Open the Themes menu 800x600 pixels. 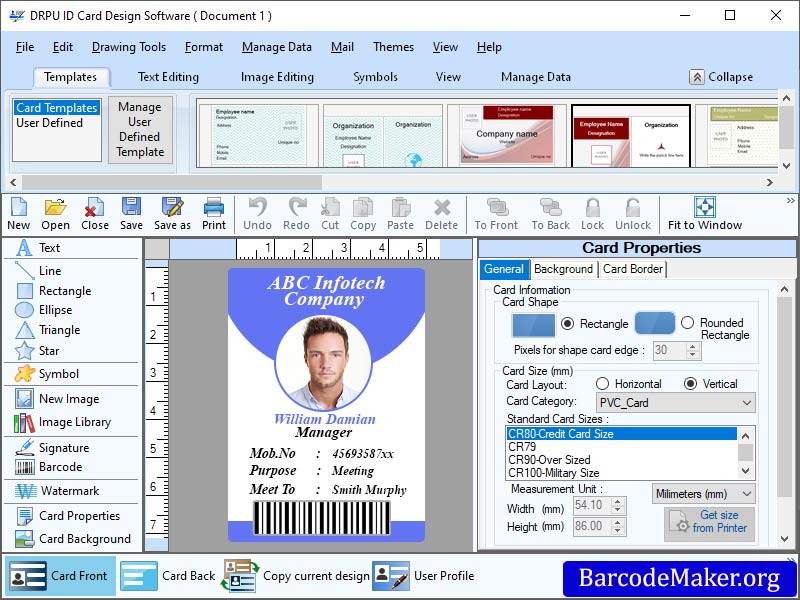click(x=393, y=46)
